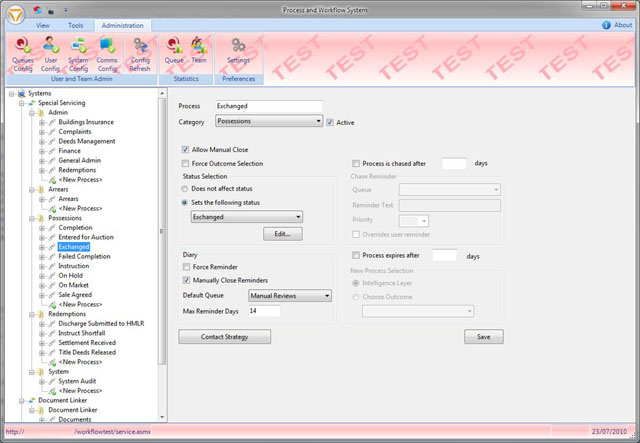Click the Max Reminder Days input field
The width and height of the screenshot is (640, 443).
pos(264,311)
